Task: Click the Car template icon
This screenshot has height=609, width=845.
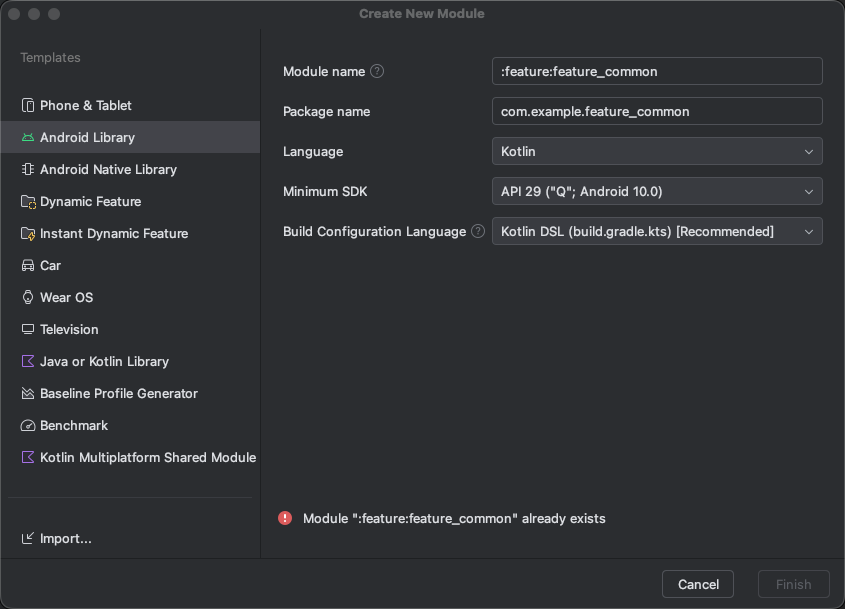Action: [x=28, y=265]
